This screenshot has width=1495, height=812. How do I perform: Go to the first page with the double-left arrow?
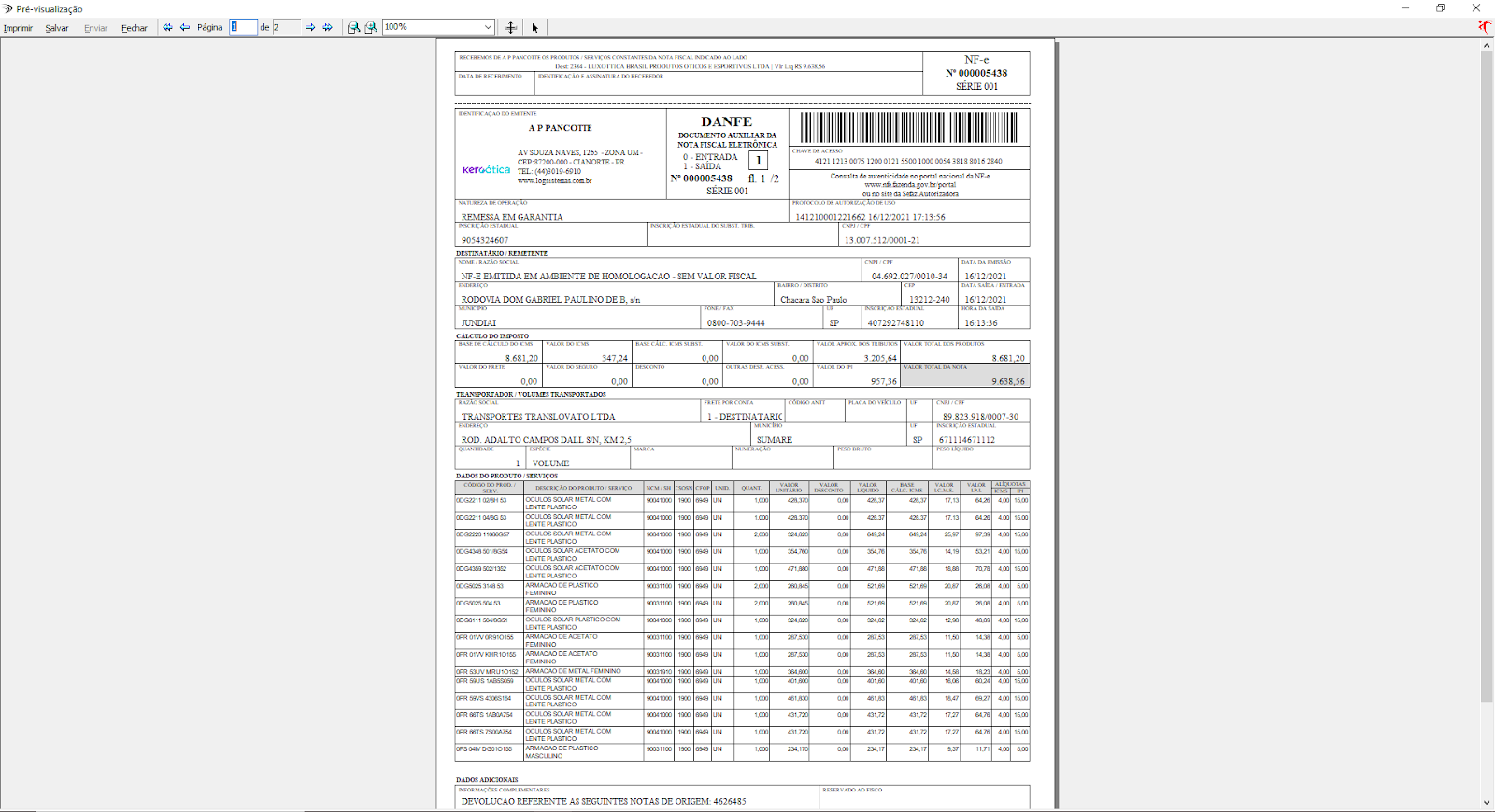coord(168,28)
